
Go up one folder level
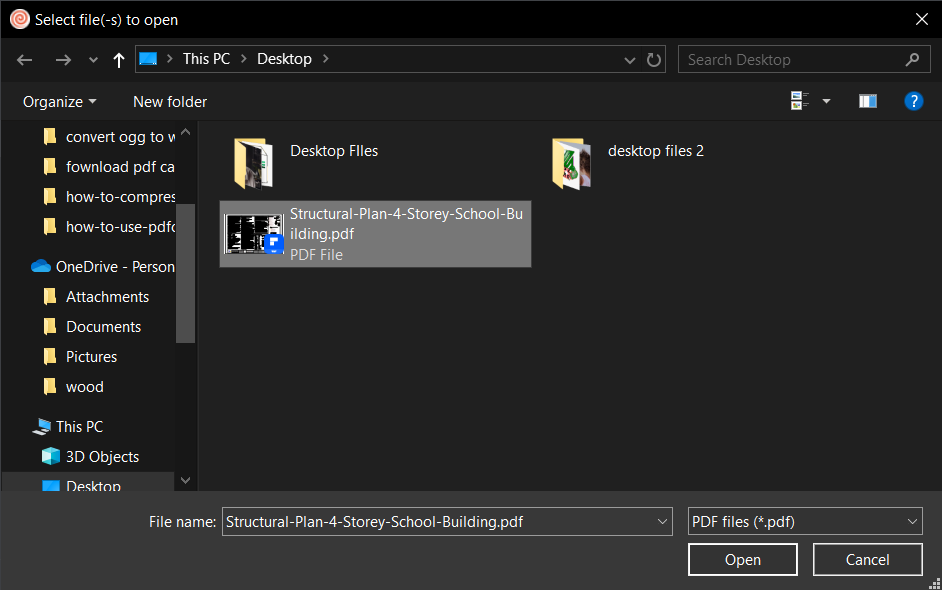click(x=117, y=59)
